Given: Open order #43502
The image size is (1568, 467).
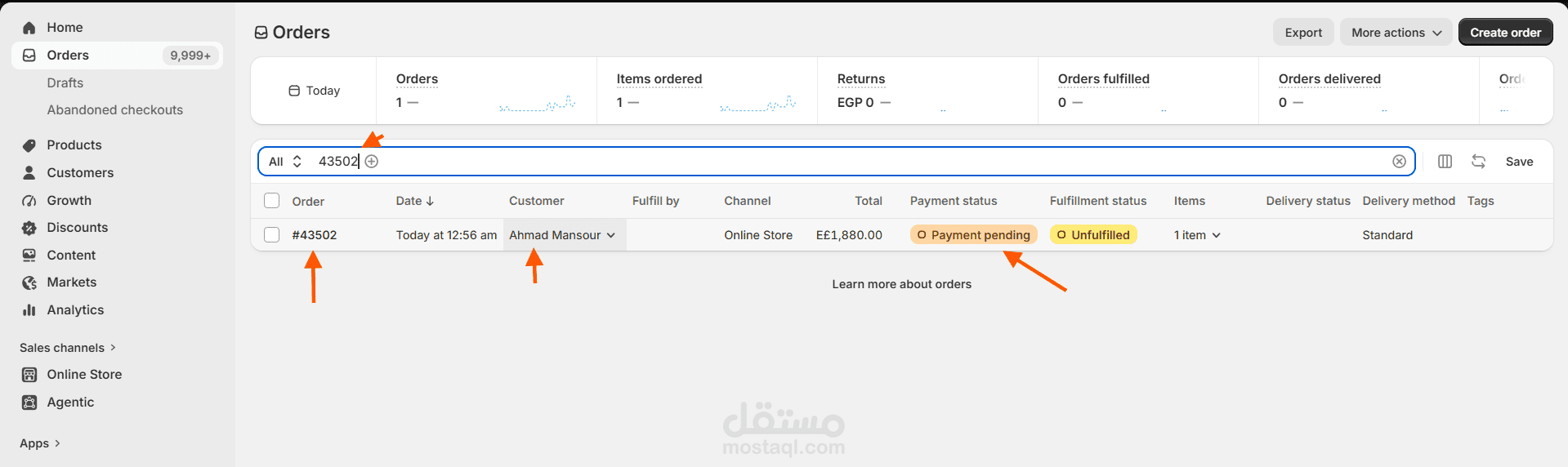Looking at the screenshot, I should pyautogui.click(x=315, y=235).
